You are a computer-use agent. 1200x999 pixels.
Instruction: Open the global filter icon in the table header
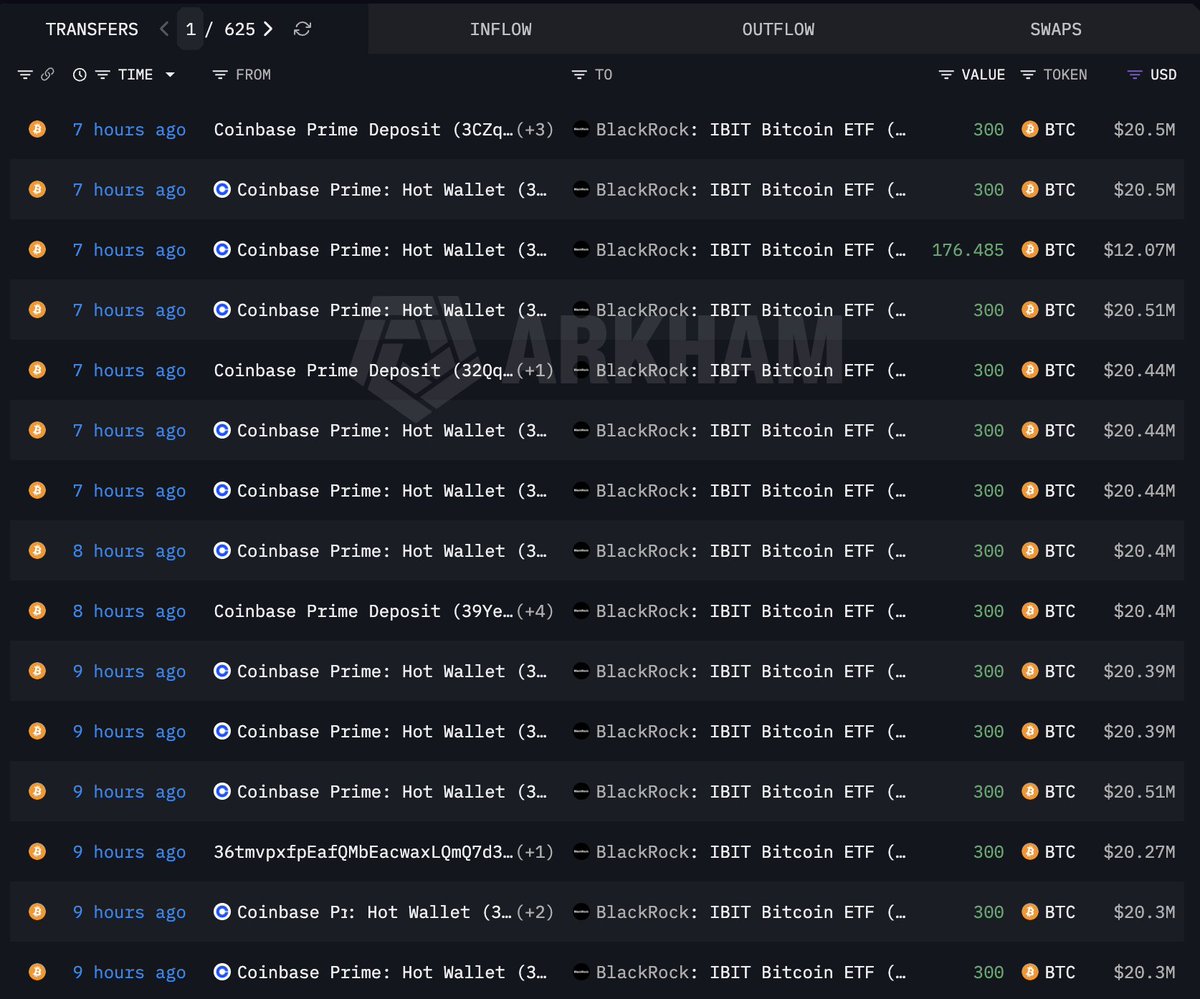tap(25, 75)
